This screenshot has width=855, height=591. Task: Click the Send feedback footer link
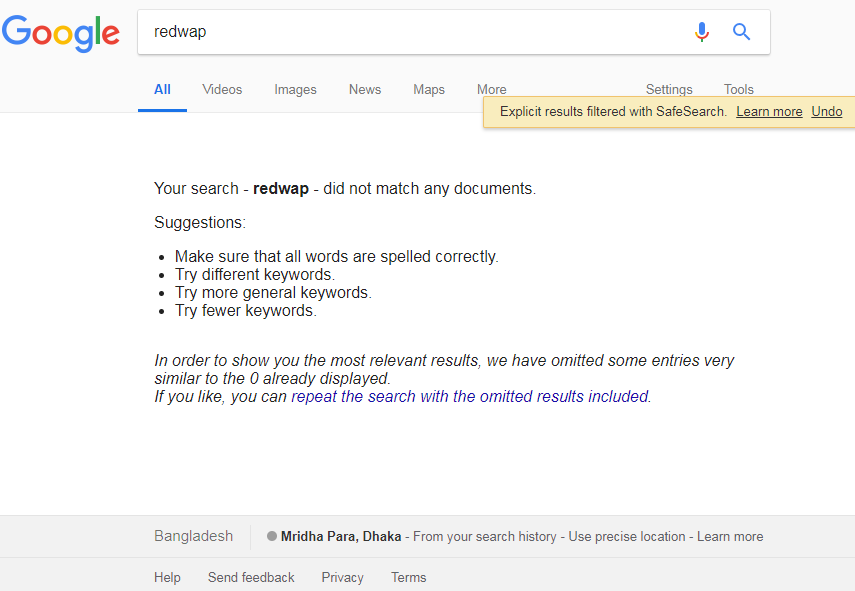251,577
